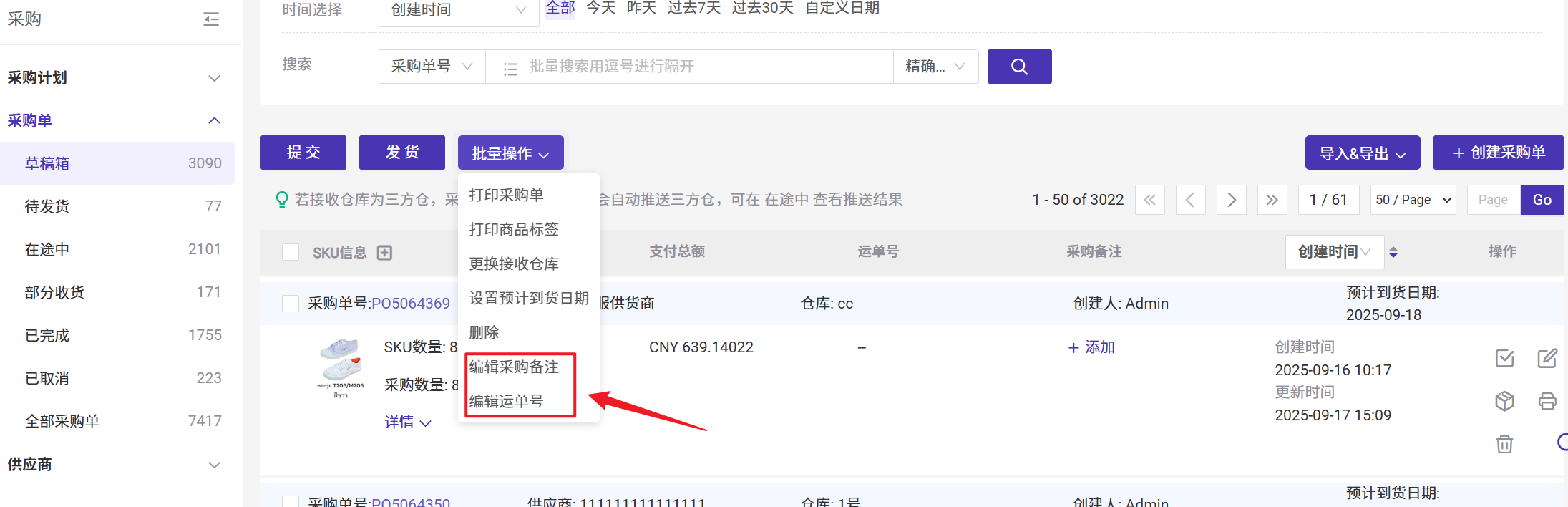Click the printer icon in operations column
The image size is (1568, 507).
point(1547,401)
